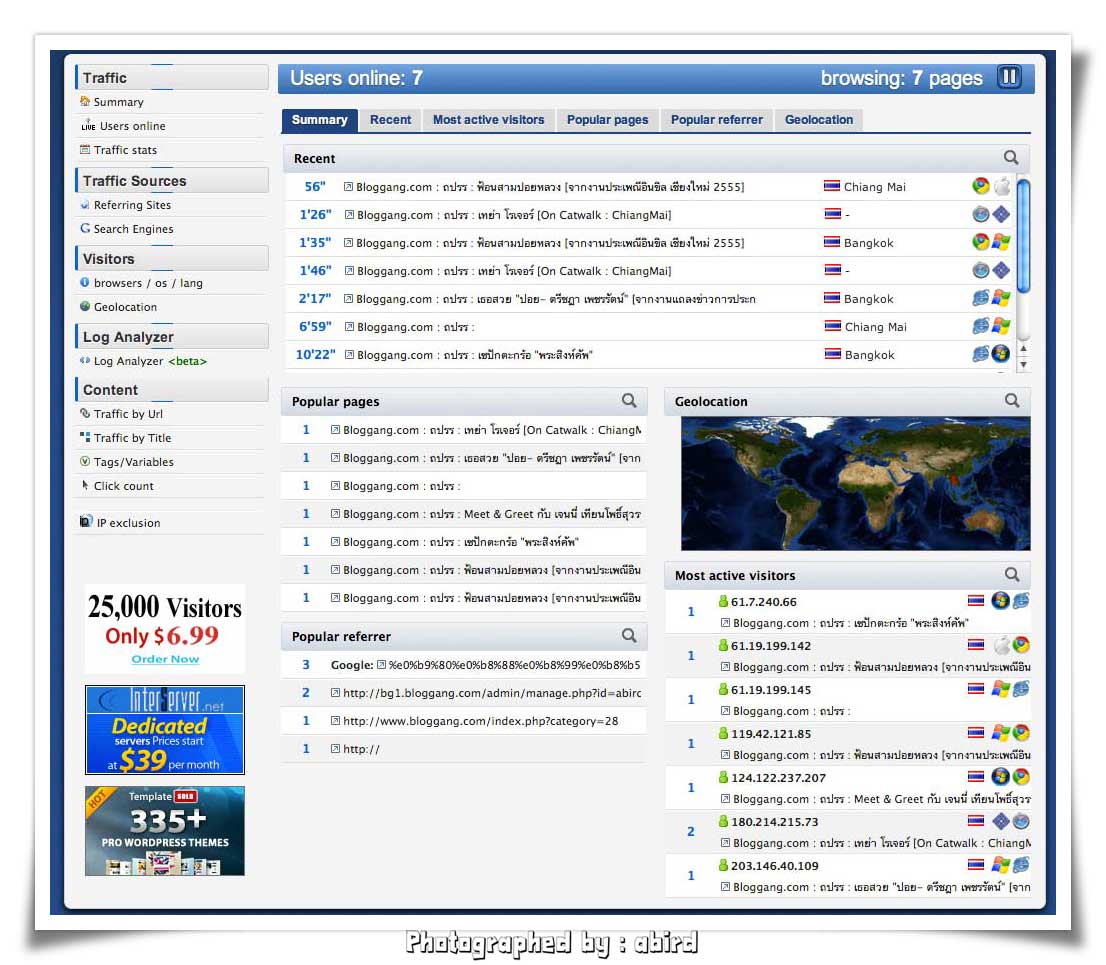
Task: Click the Windows icon beside 203.146.40.109
Action: click(x=1000, y=865)
